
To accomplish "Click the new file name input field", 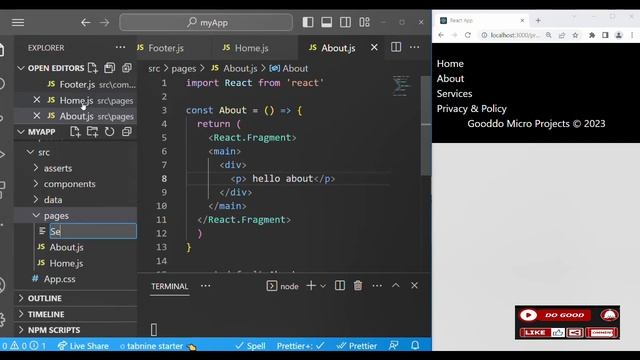I will pyautogui.click(x=93, y=231).
